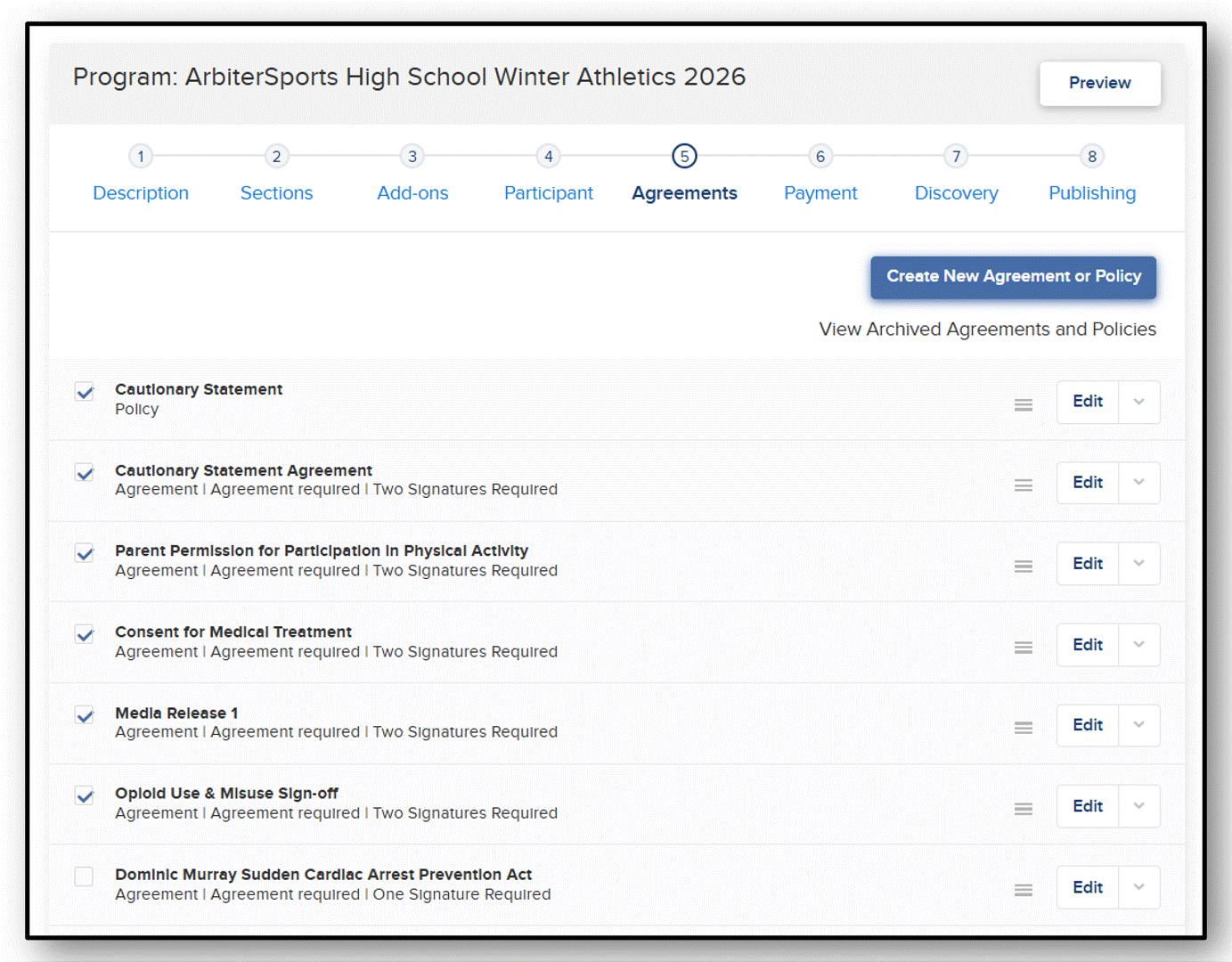Edit Consent for Medical Treatment

[1088, 645]
